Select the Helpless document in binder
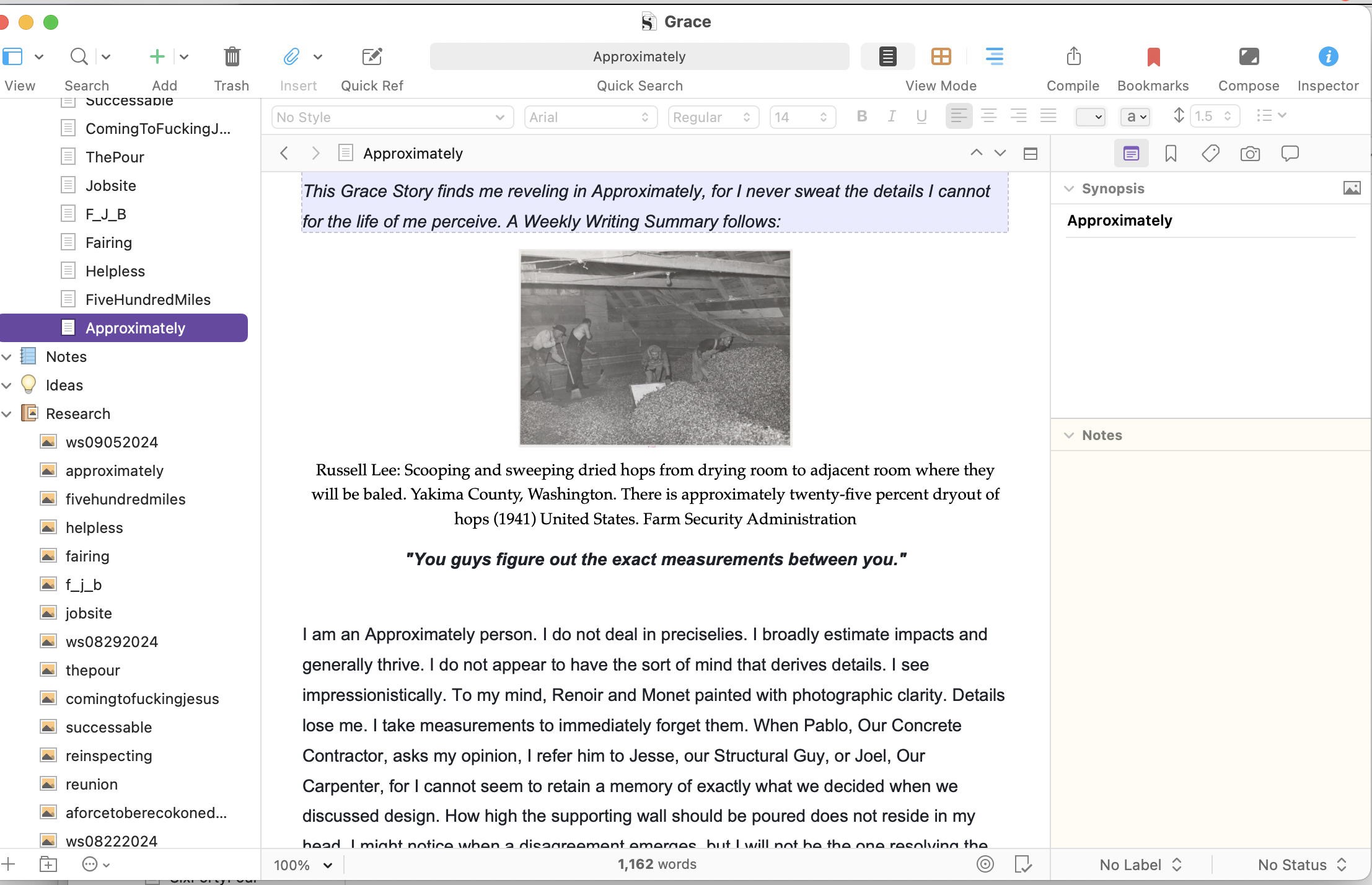This screenshot has width=1372, height=885. tap(115, 271)
